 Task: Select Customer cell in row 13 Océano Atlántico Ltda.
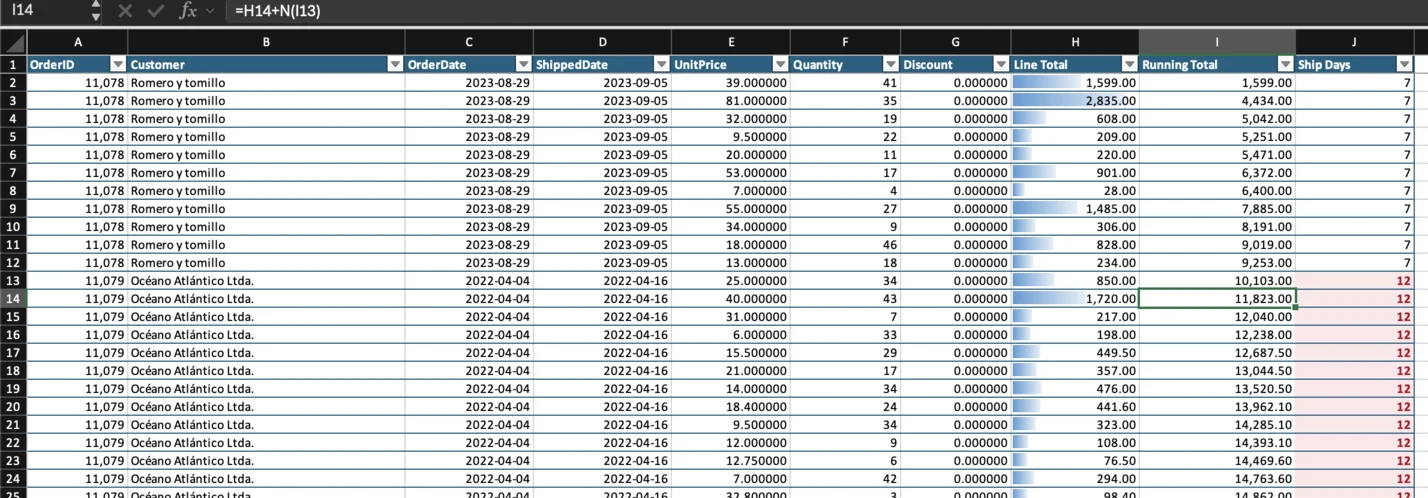point(266,281)
